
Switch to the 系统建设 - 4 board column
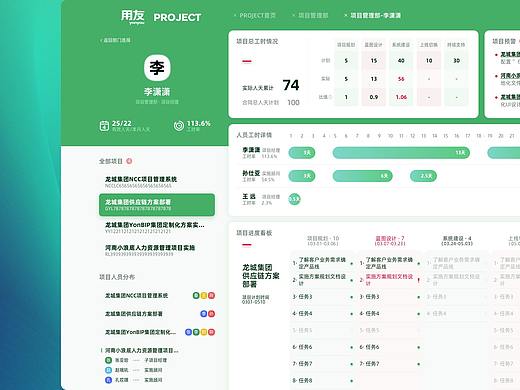tap(457, 241)
